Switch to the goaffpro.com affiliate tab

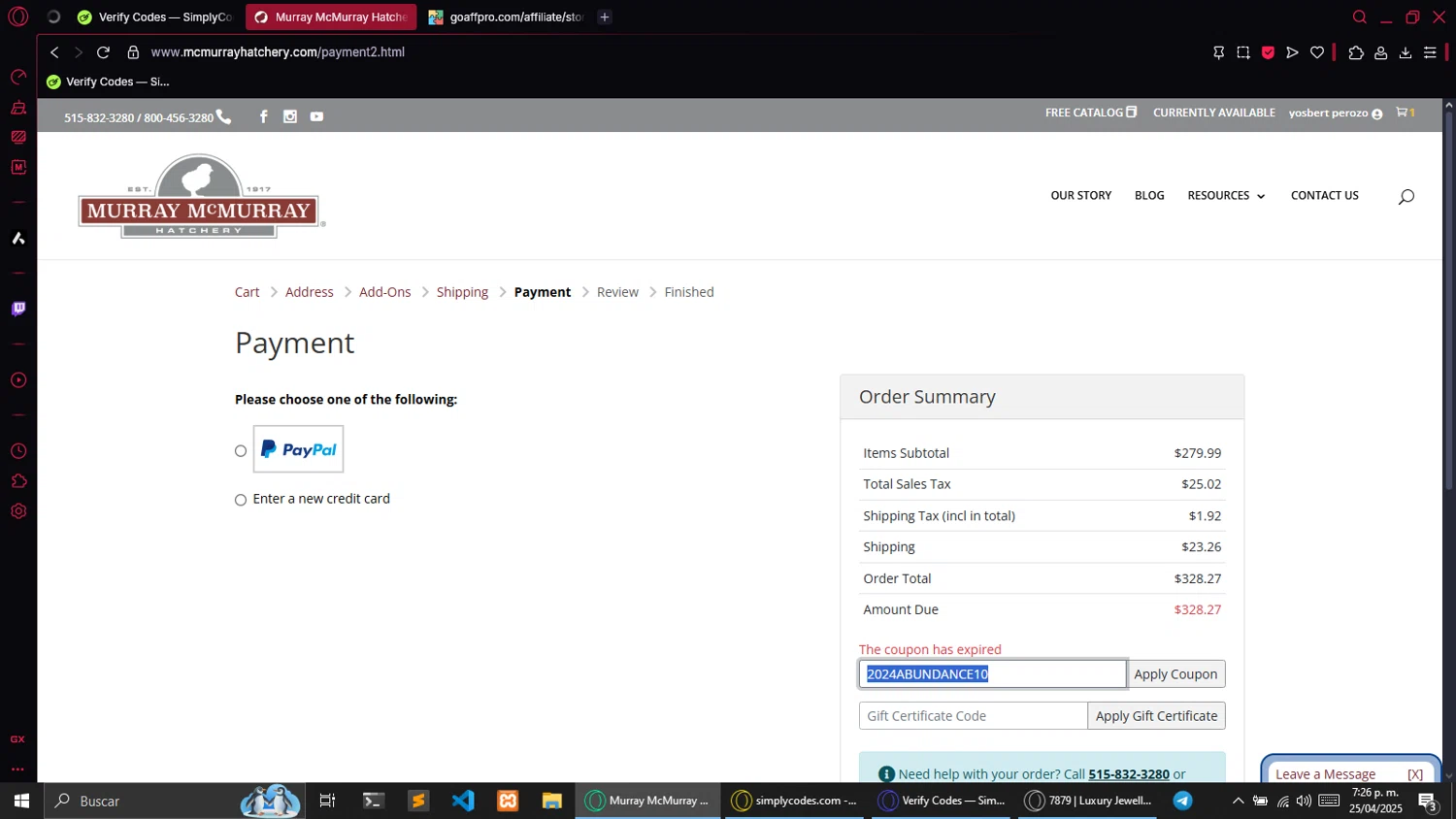click(507, 16)
